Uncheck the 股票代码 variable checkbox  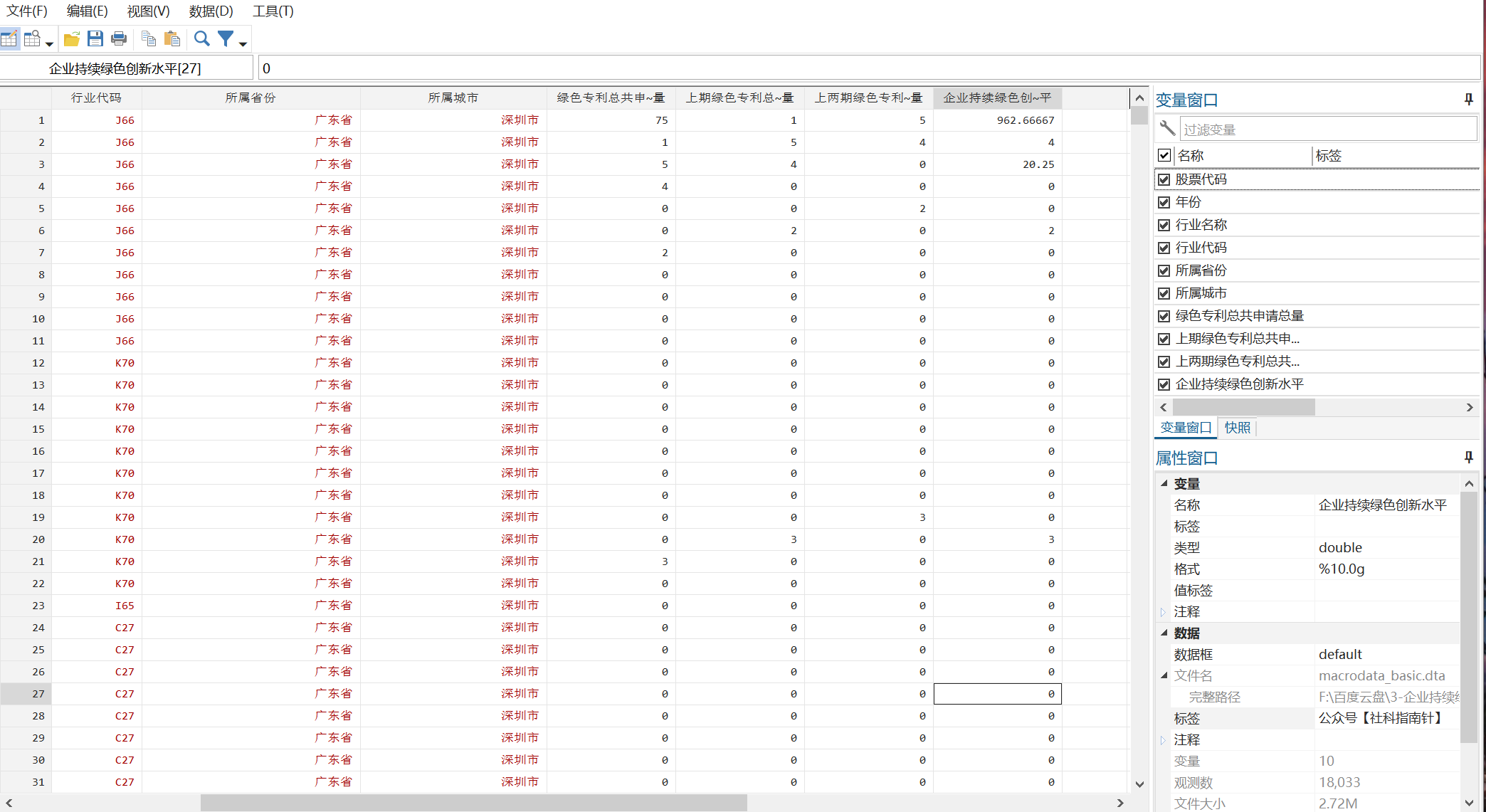(x=1164, y=179)
